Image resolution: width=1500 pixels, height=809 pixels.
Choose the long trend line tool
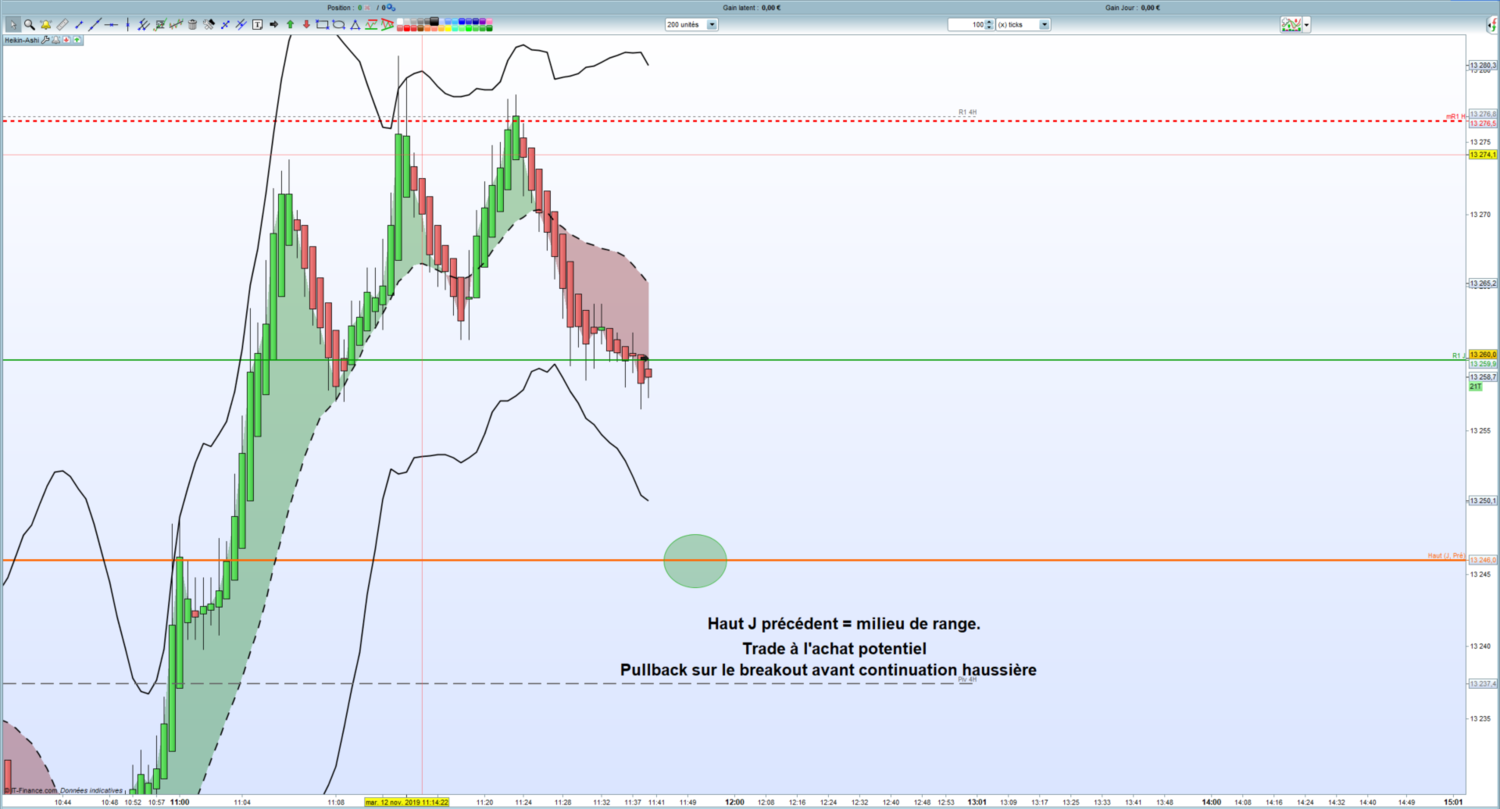[95, 24]
